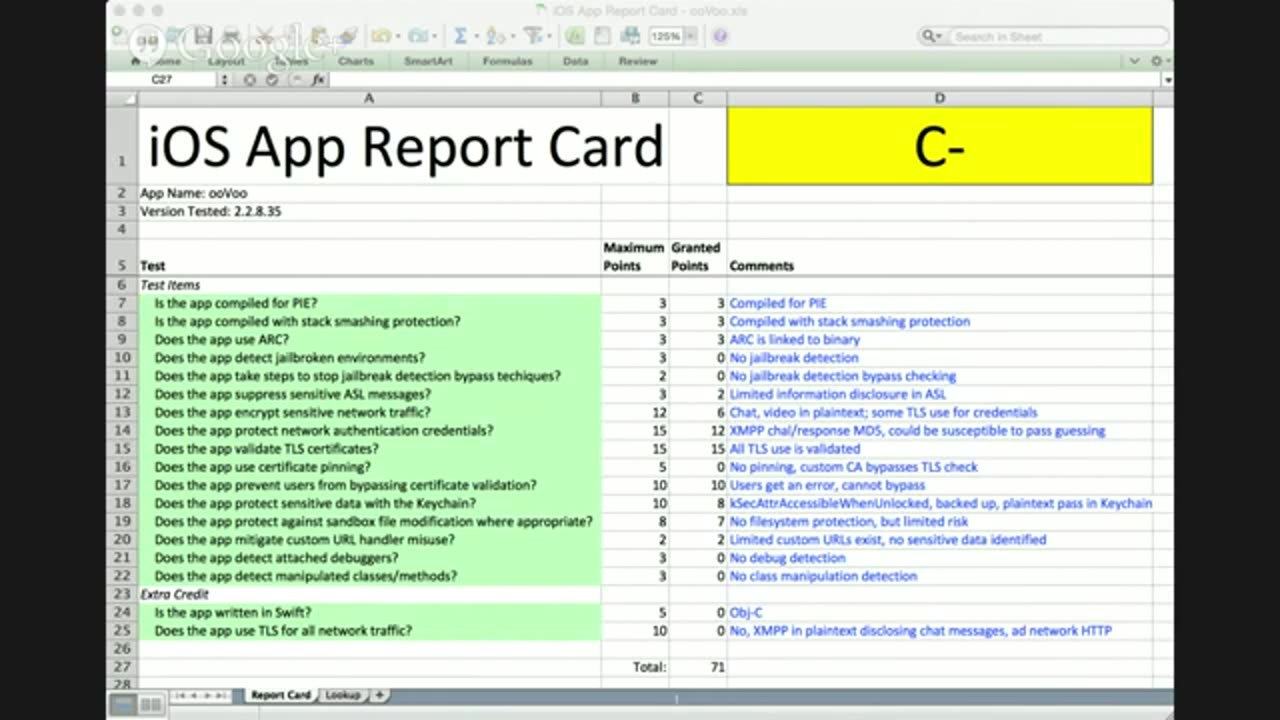1280x720 pixels.
Task: Select comment 'No jailbreak detection'
Action: click(x=940, y=358)
